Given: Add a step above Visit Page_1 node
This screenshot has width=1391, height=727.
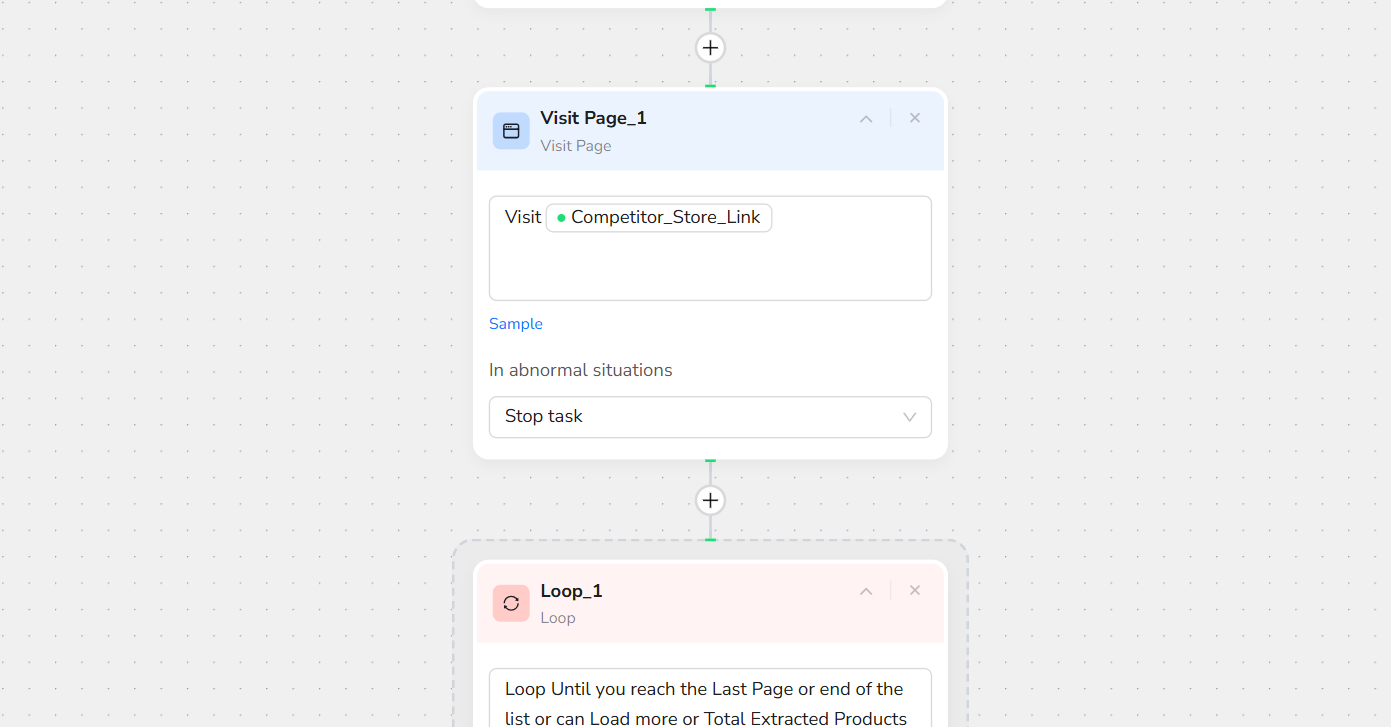Looking at the screenshot, I should click(710, 48).
